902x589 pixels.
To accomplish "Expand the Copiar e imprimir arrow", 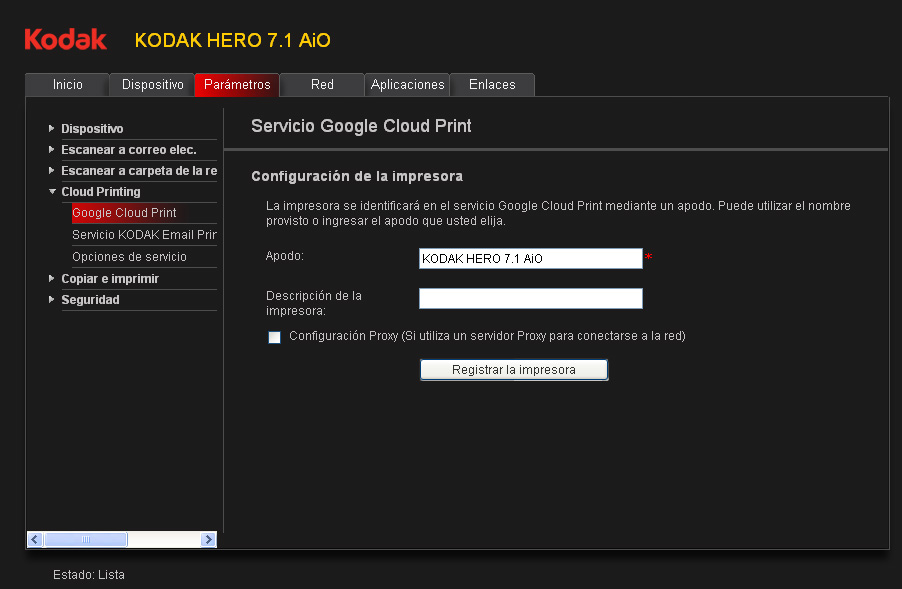I will coord(51,278).
